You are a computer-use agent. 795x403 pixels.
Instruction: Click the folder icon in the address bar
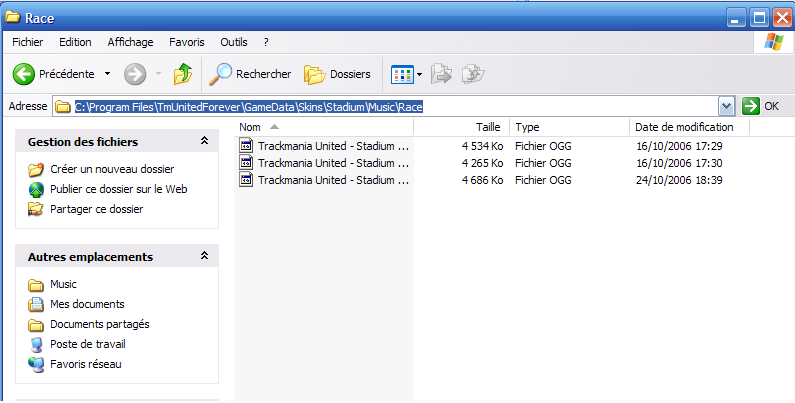[63, 106]
